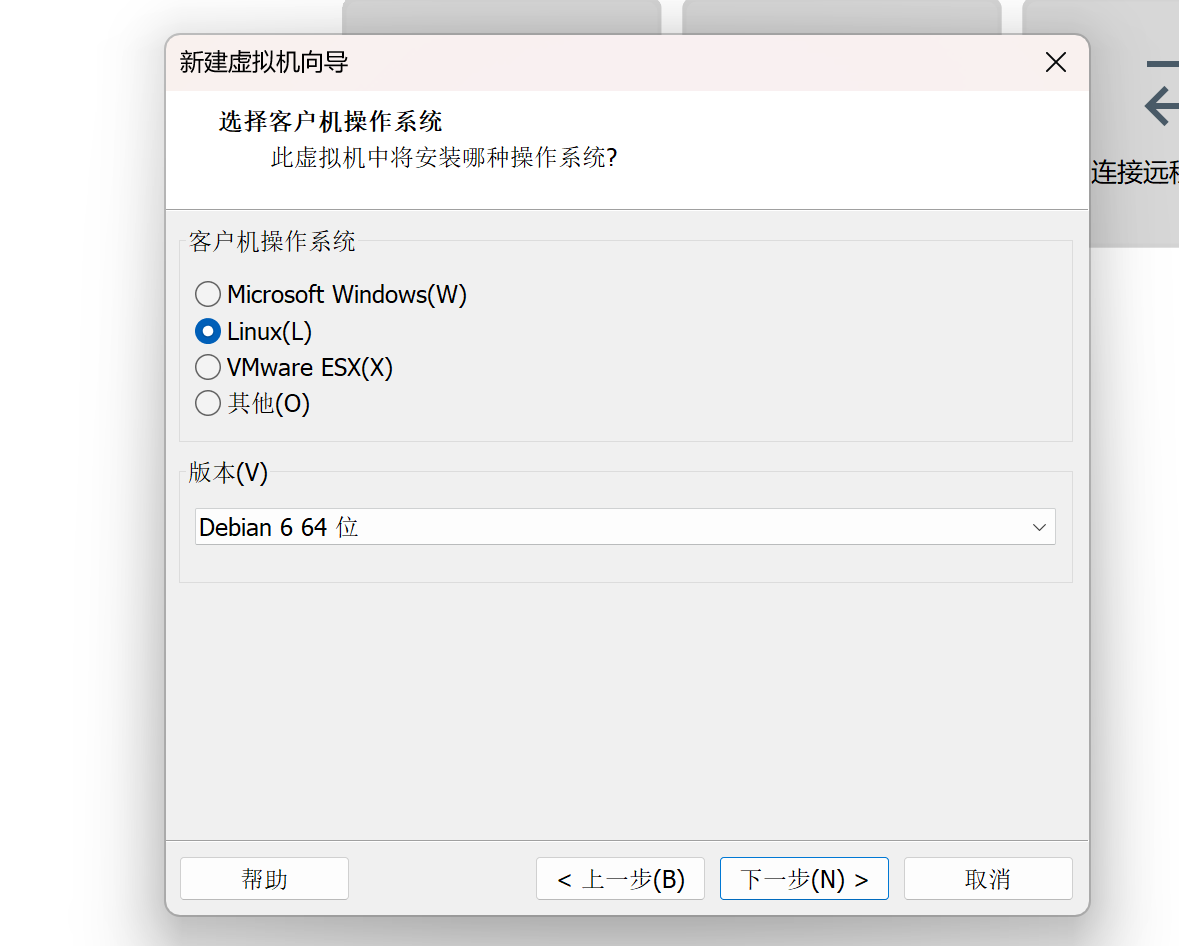Image resolution: width=1179 pixels, height=946 pixels.
Task: Click the leftmost gray card behind the dialog
Action: [500, 16]
